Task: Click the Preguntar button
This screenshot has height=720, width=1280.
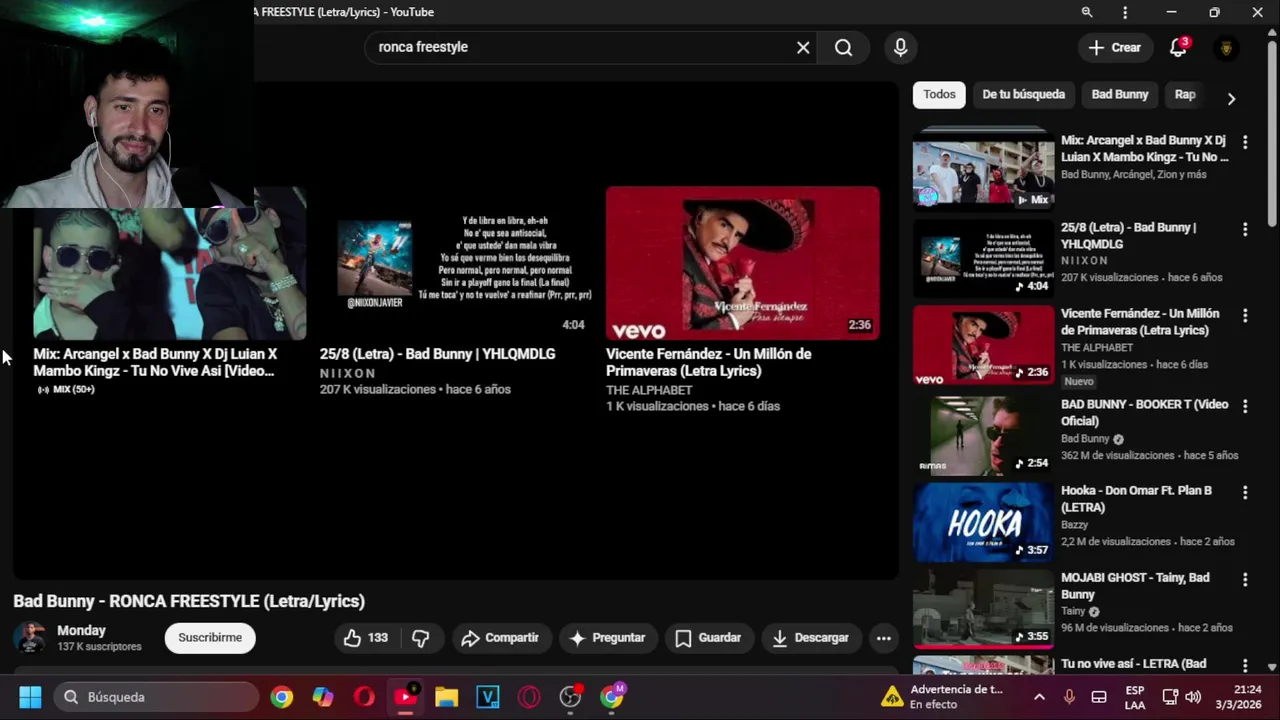Action: click(607, 638)
